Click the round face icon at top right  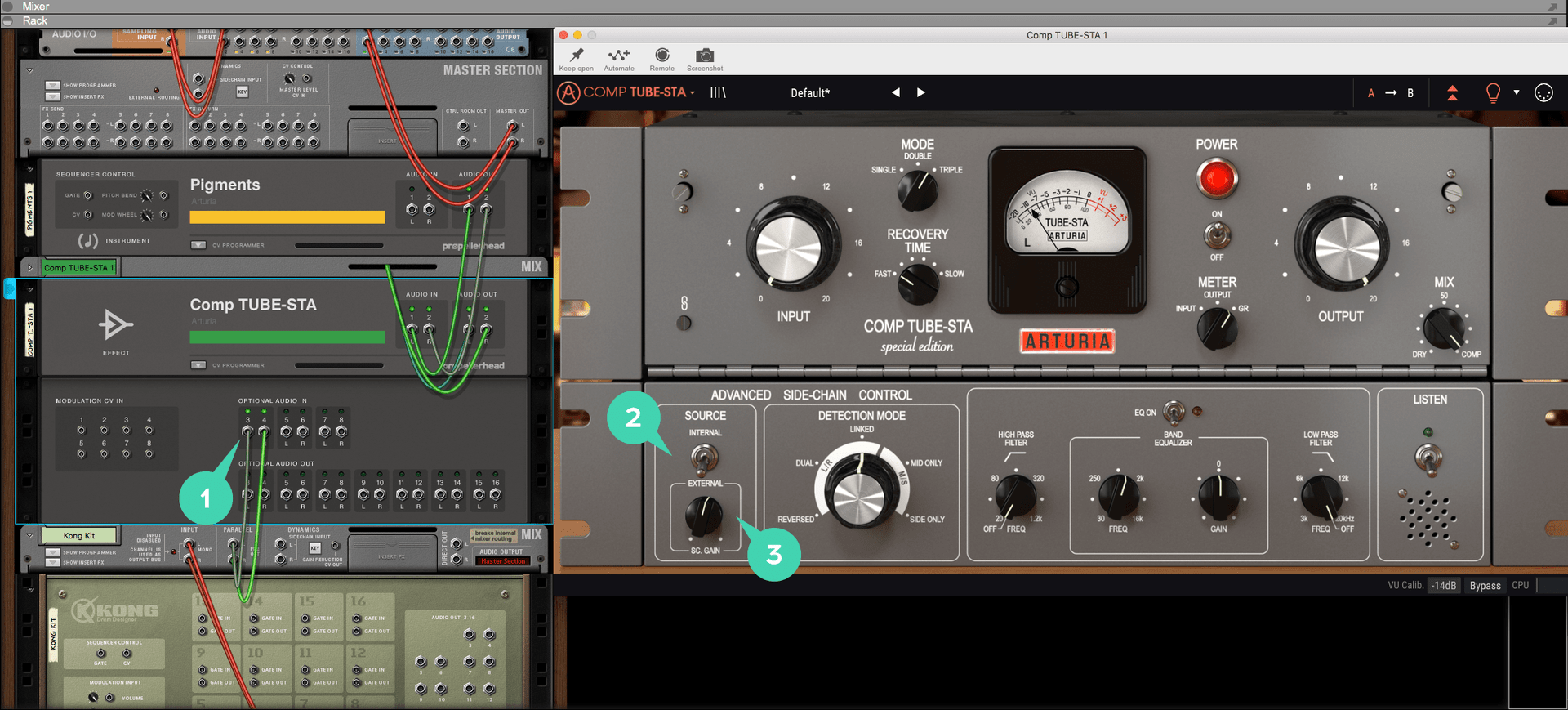[1543, 92]
